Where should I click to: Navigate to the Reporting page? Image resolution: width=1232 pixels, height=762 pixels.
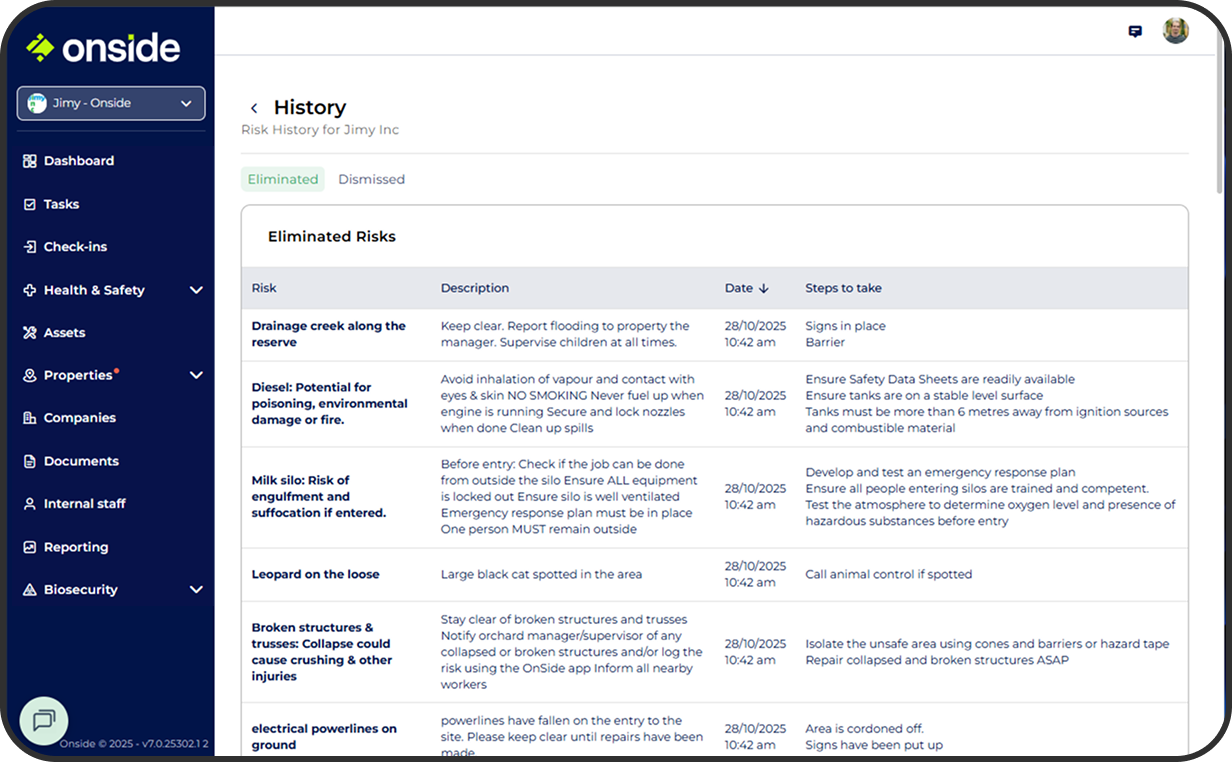pos(76,547)
